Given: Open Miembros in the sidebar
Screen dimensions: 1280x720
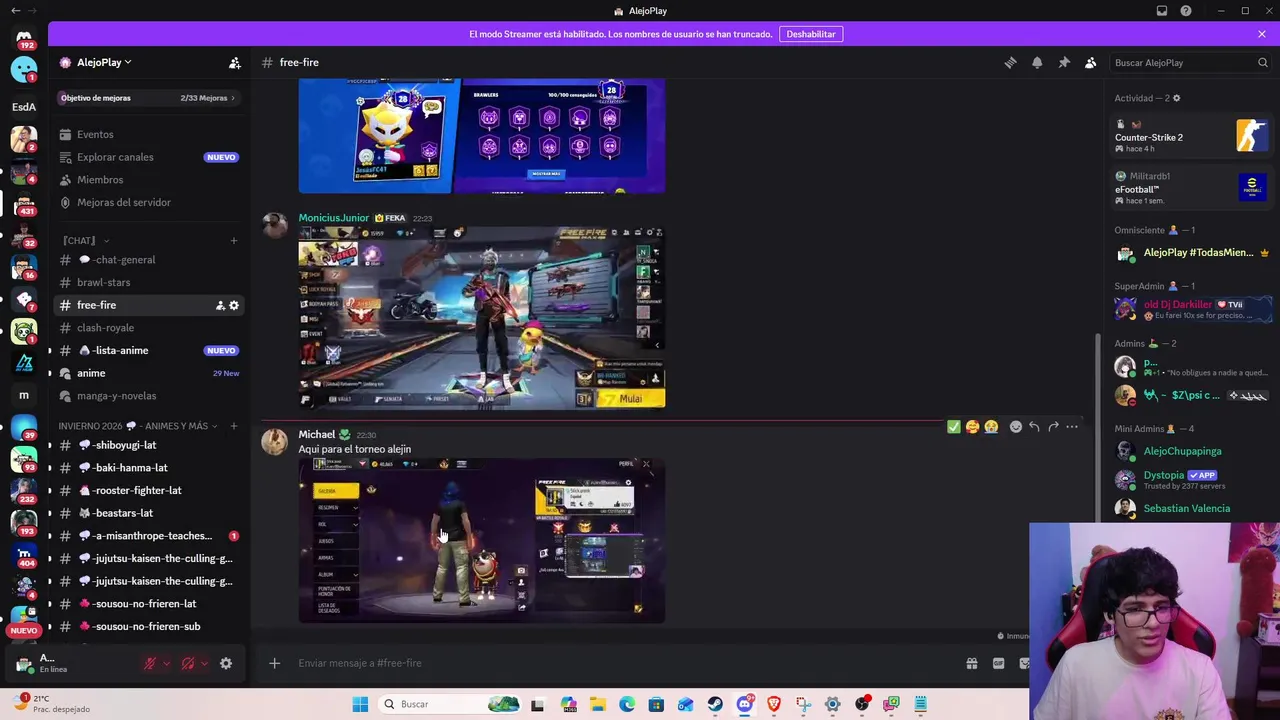Looking at the screenshot, I should (148, 180).
